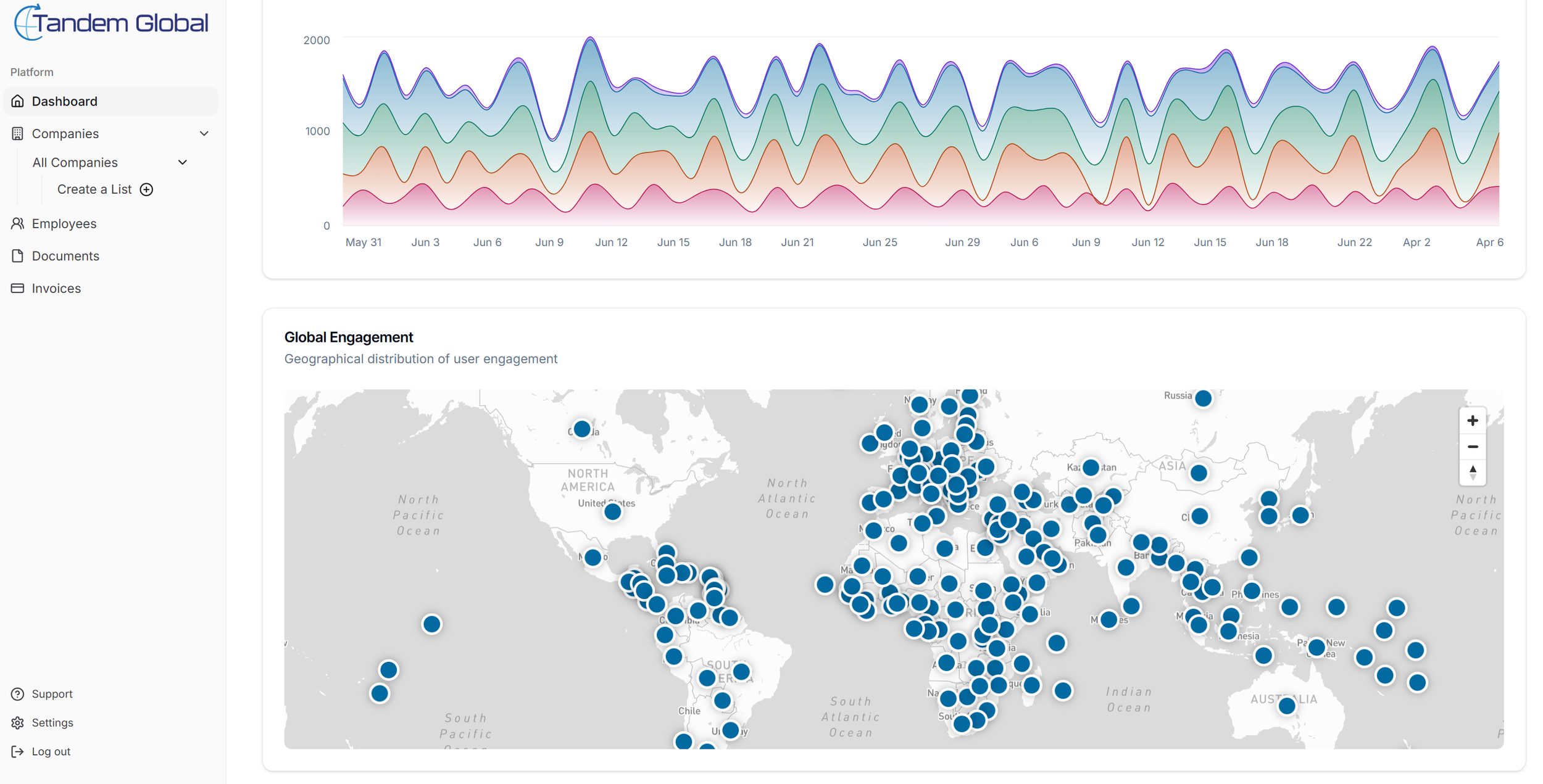This screenshot has width=1543, height=784.
Task: Click the Support question mark icon
Action: pos(18,694)
